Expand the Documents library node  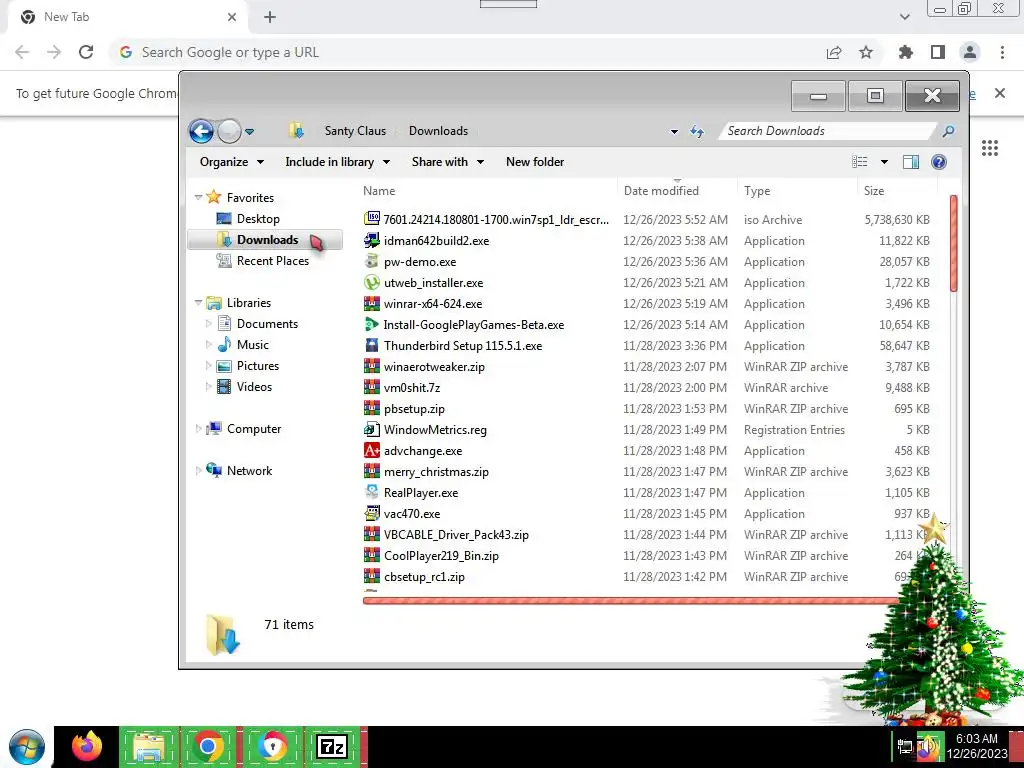tap(208, 323)
